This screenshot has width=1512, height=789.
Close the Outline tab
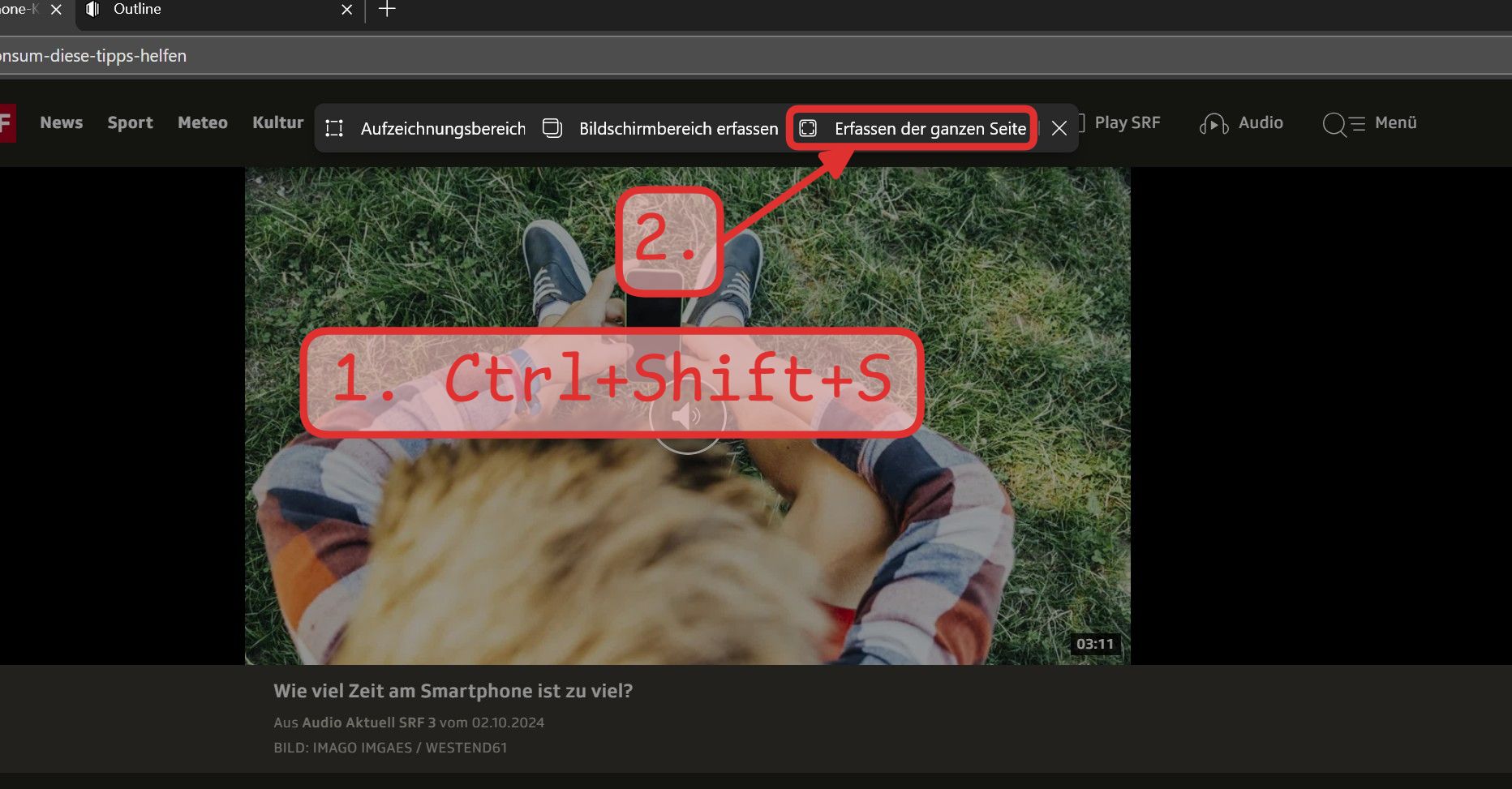click(346, 10)
